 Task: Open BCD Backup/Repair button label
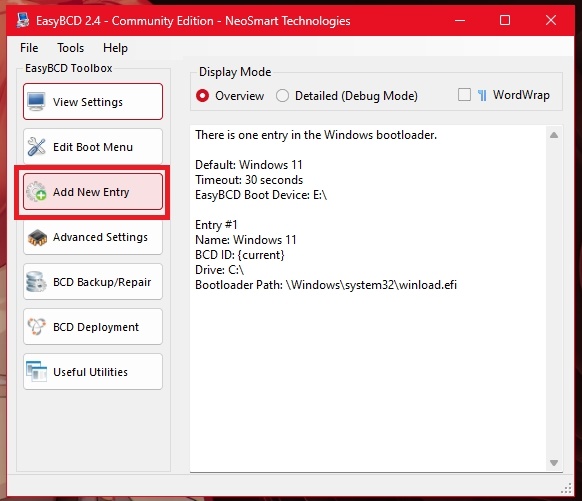(x=102, y=282)
